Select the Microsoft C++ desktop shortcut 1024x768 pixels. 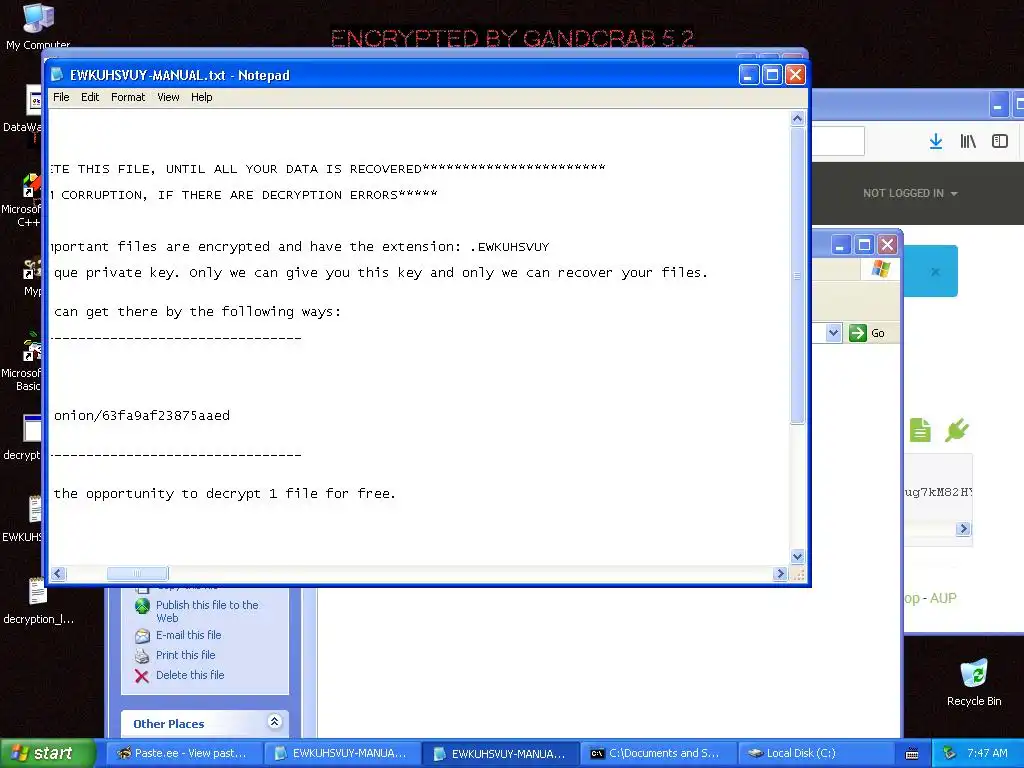pyautogui.click(x=22, y=199)
